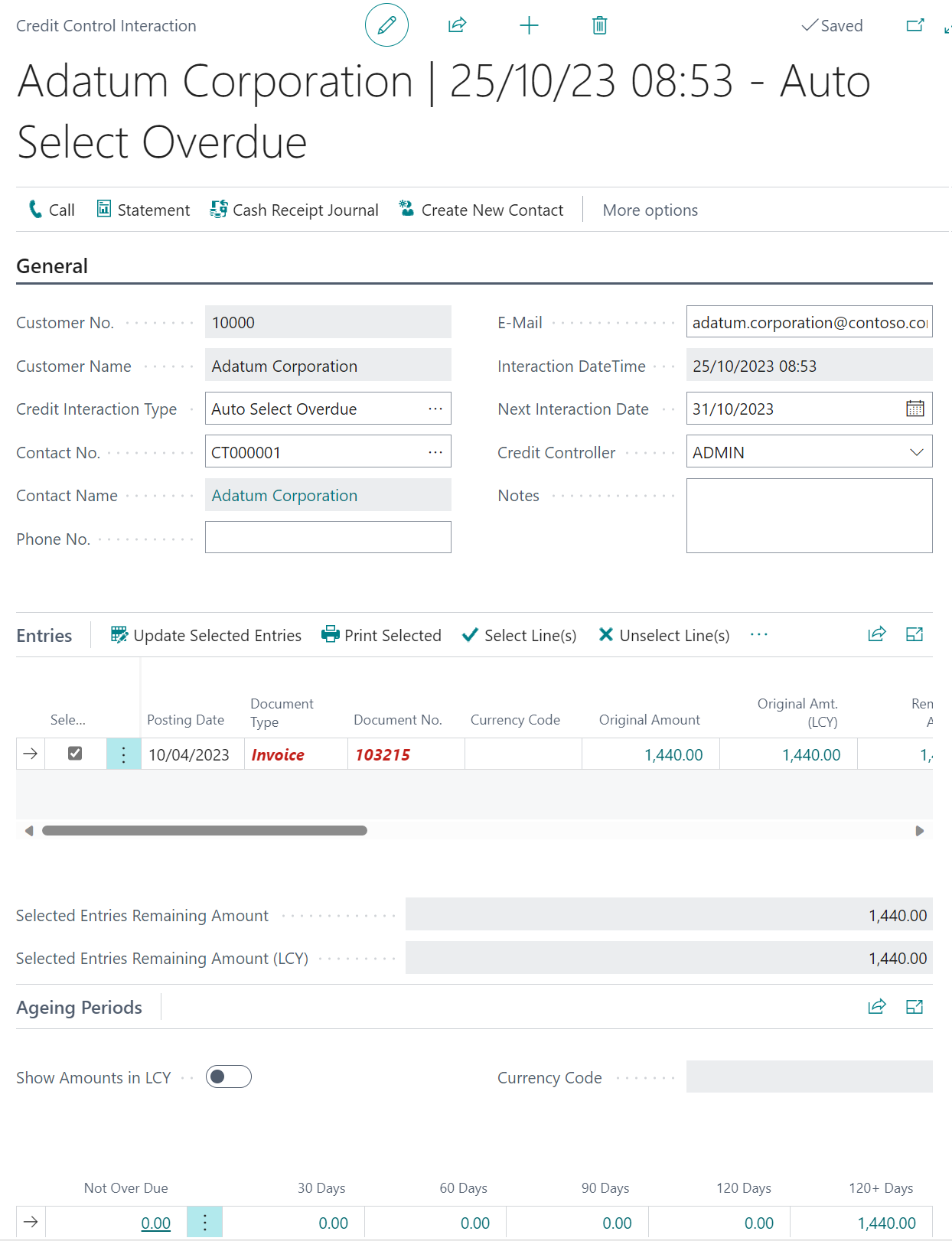The height and width of the screenshot is (1241, 952).
Task: Expand the Entries part to full view
Action: [x=915, y=634]
